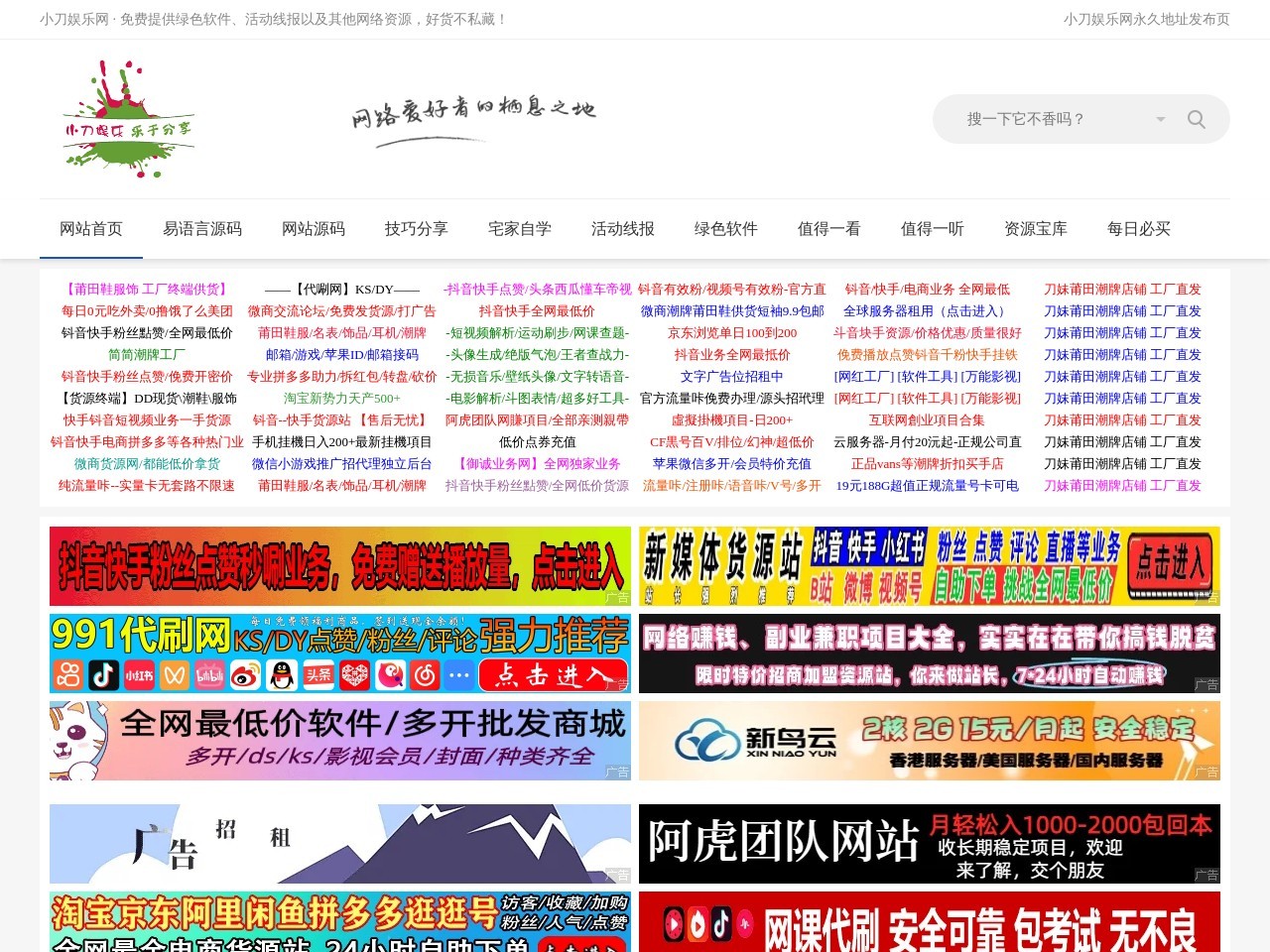Open 互联网创业項目合集 link
Image resolution: width=1270 pixels, height=952 pixels.
click(928, 420)
